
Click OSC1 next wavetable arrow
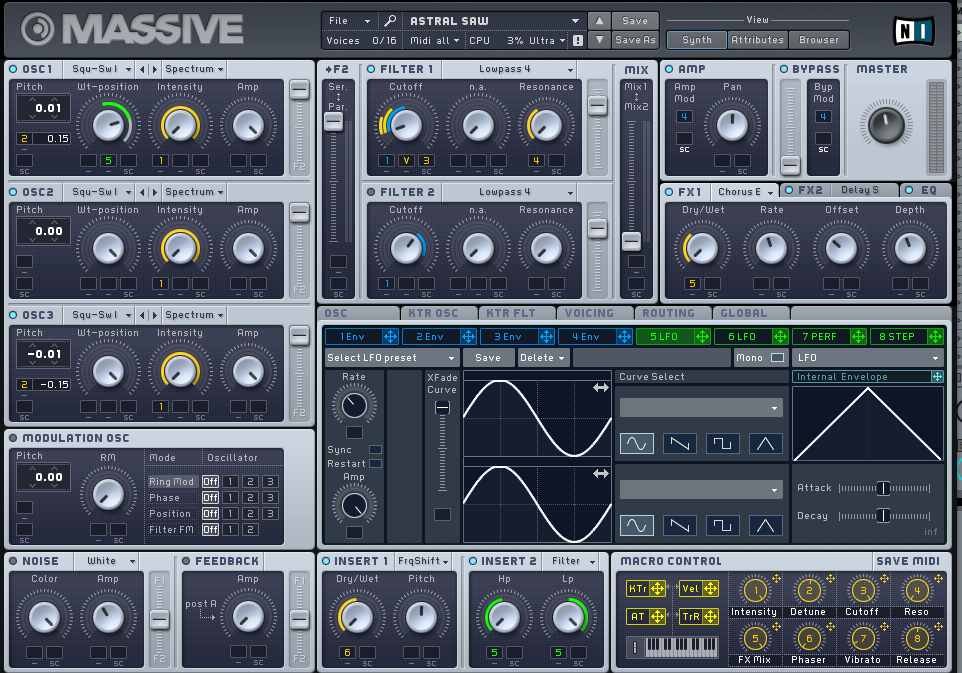point(154,69)
